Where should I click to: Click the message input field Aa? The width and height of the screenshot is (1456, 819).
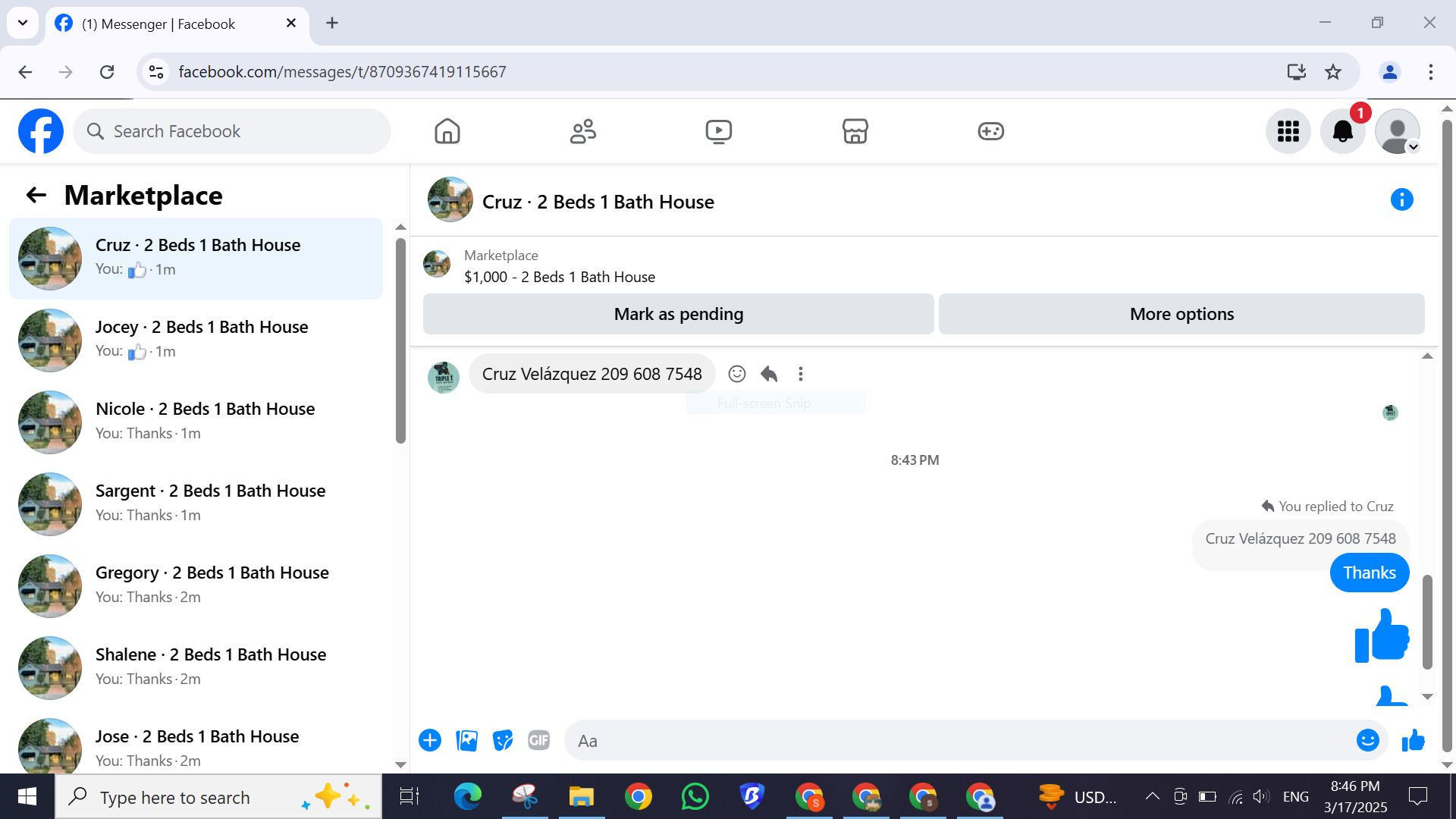coord(959,741)
